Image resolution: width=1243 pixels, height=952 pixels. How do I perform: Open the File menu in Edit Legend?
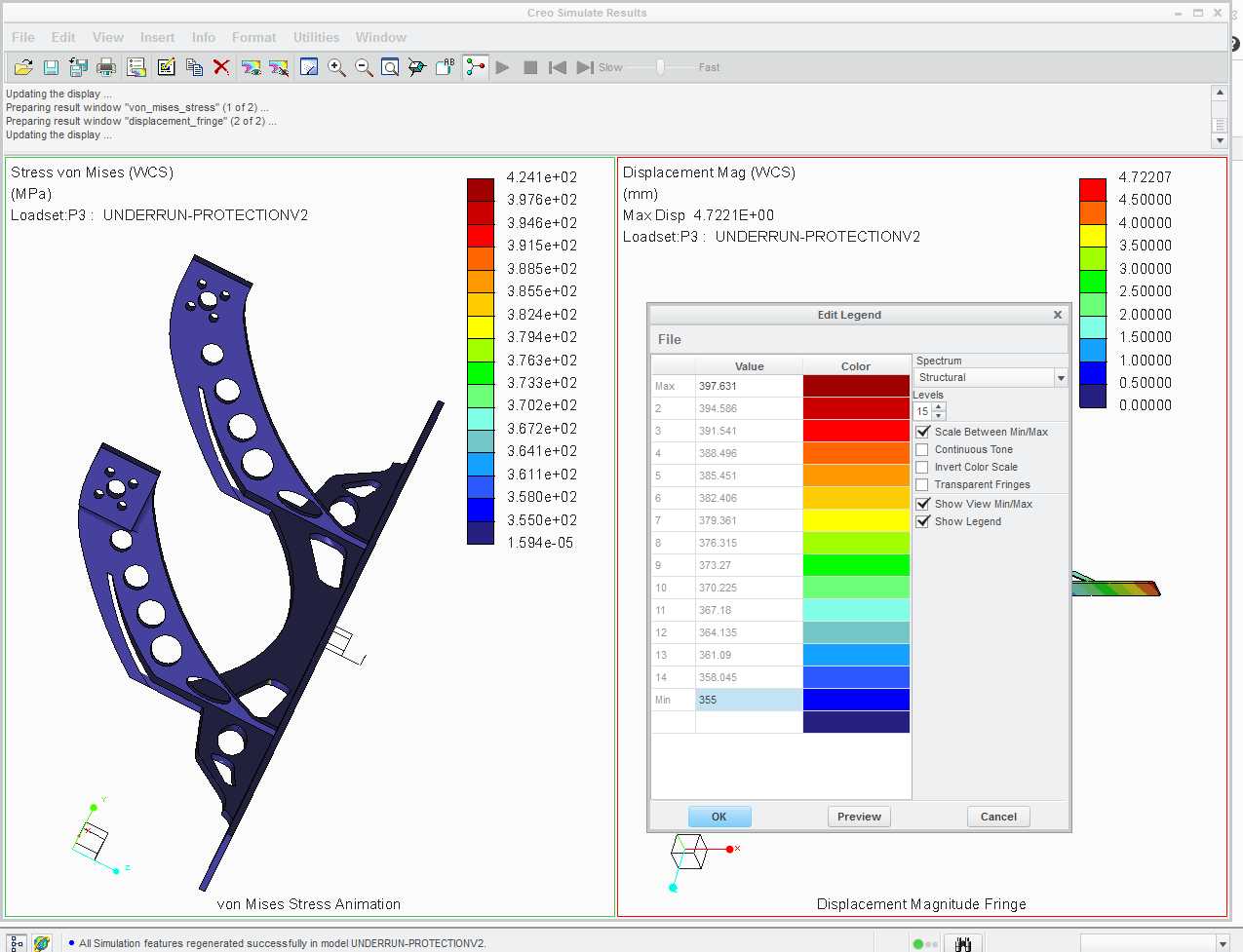click(670, 339)
